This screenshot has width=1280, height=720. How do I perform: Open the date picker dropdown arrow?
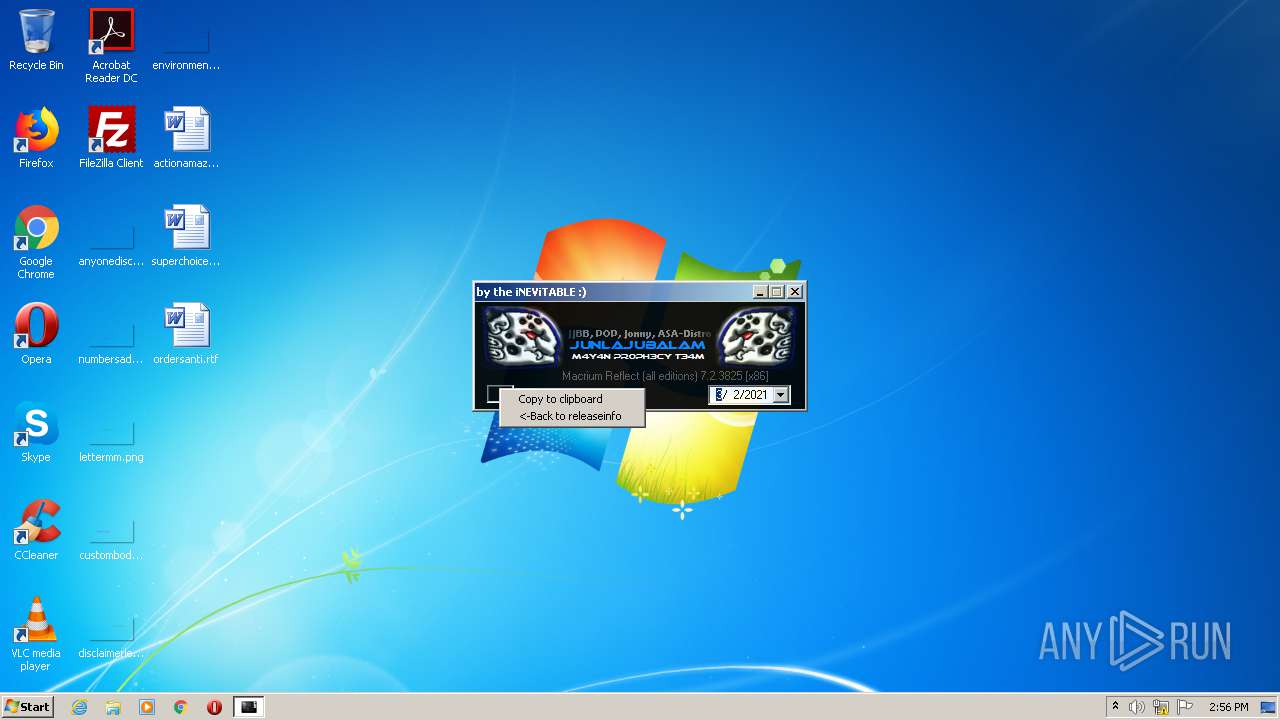coord(781,395)
